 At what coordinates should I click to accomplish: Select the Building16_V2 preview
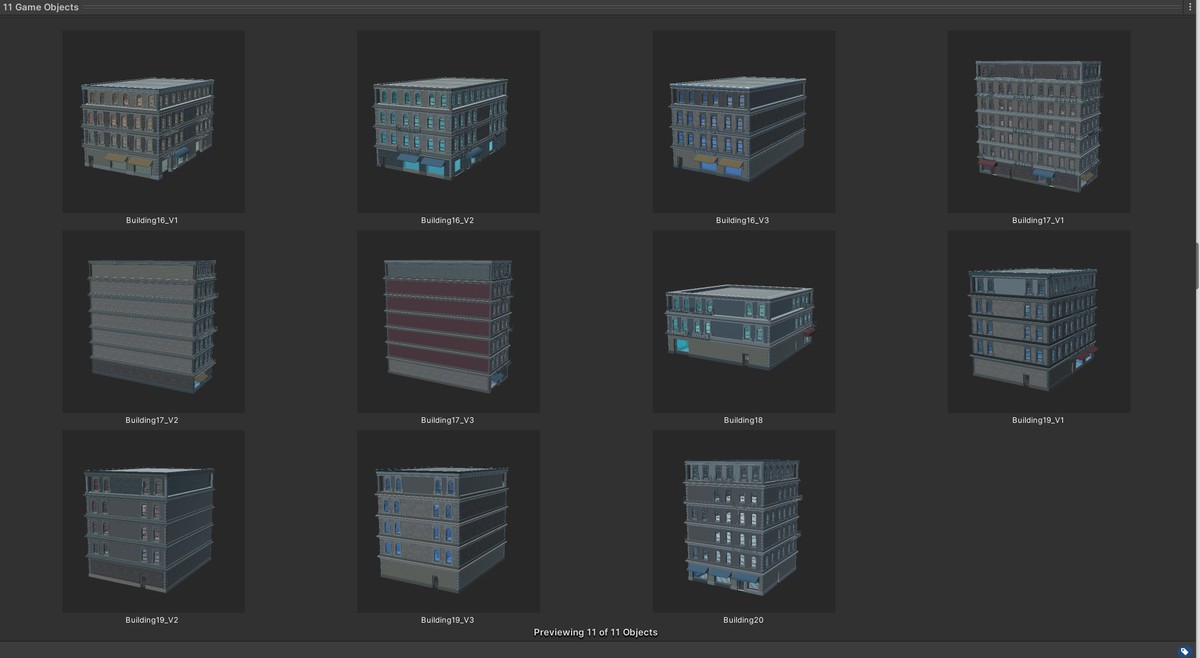click(448, 120)
